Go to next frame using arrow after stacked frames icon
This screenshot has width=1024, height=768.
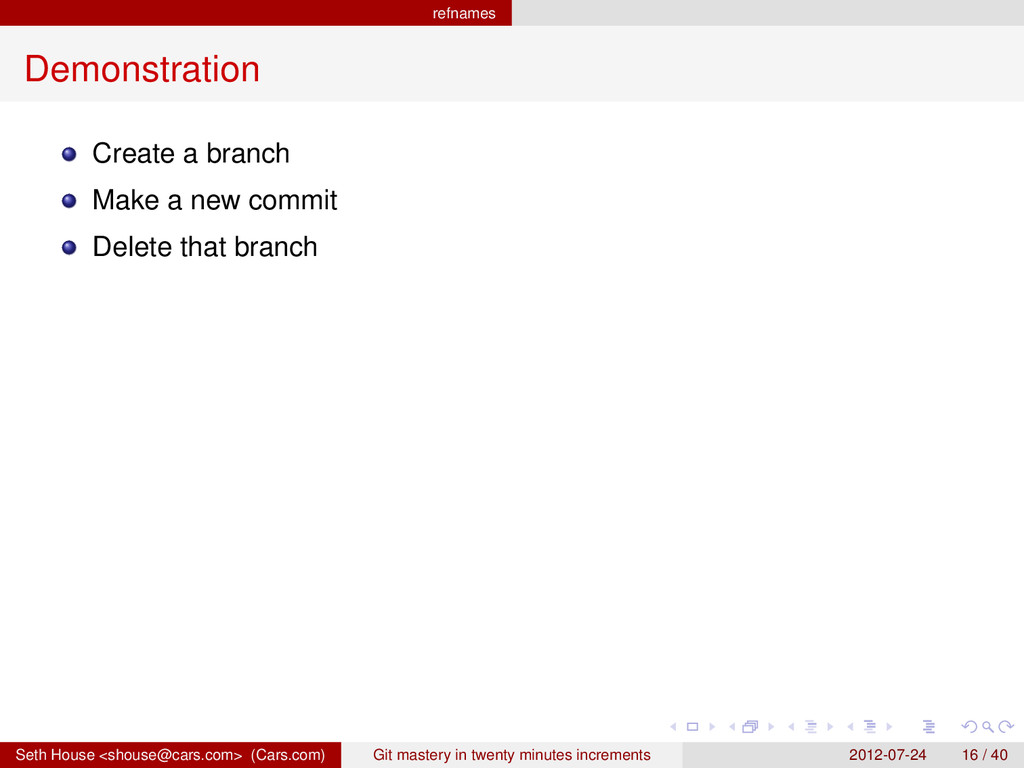(x=771, y=727)
